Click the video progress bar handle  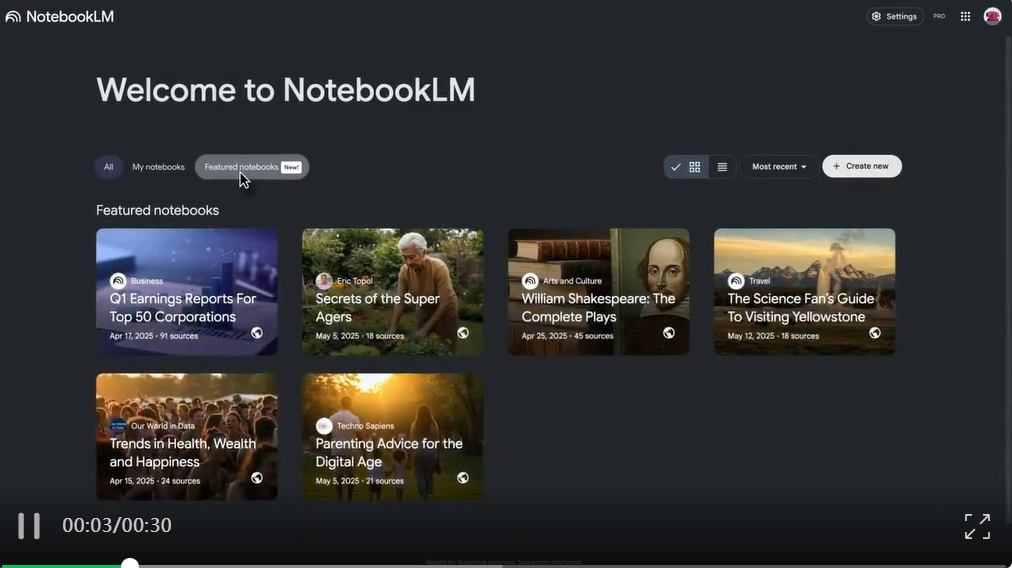(130, 564)
